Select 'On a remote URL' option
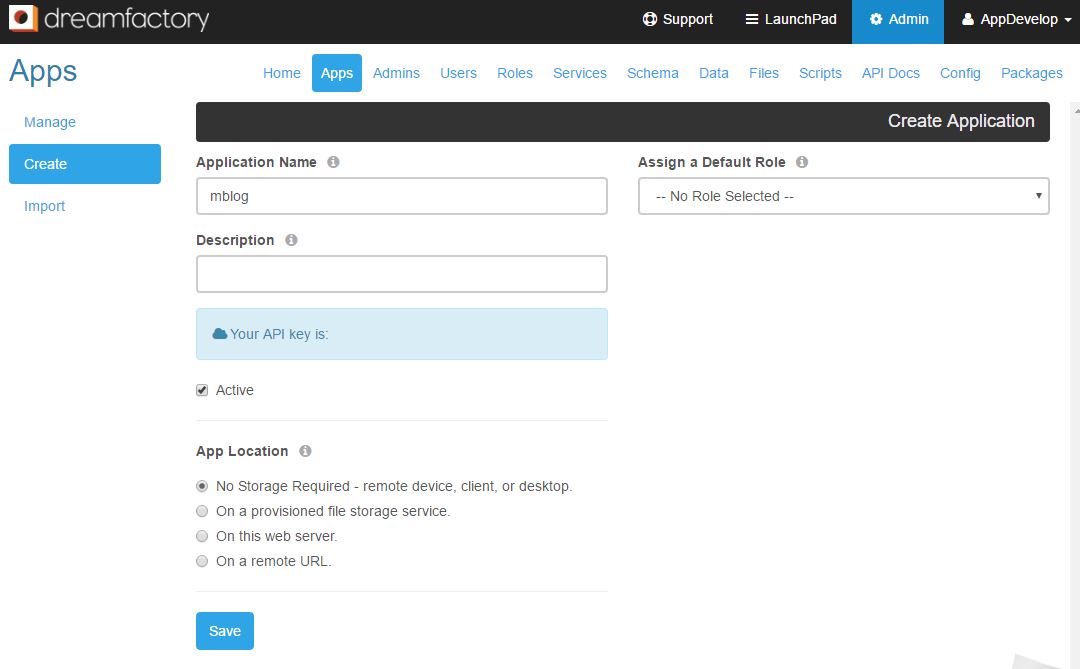1080x669 pixels. [x=202, y=561]
